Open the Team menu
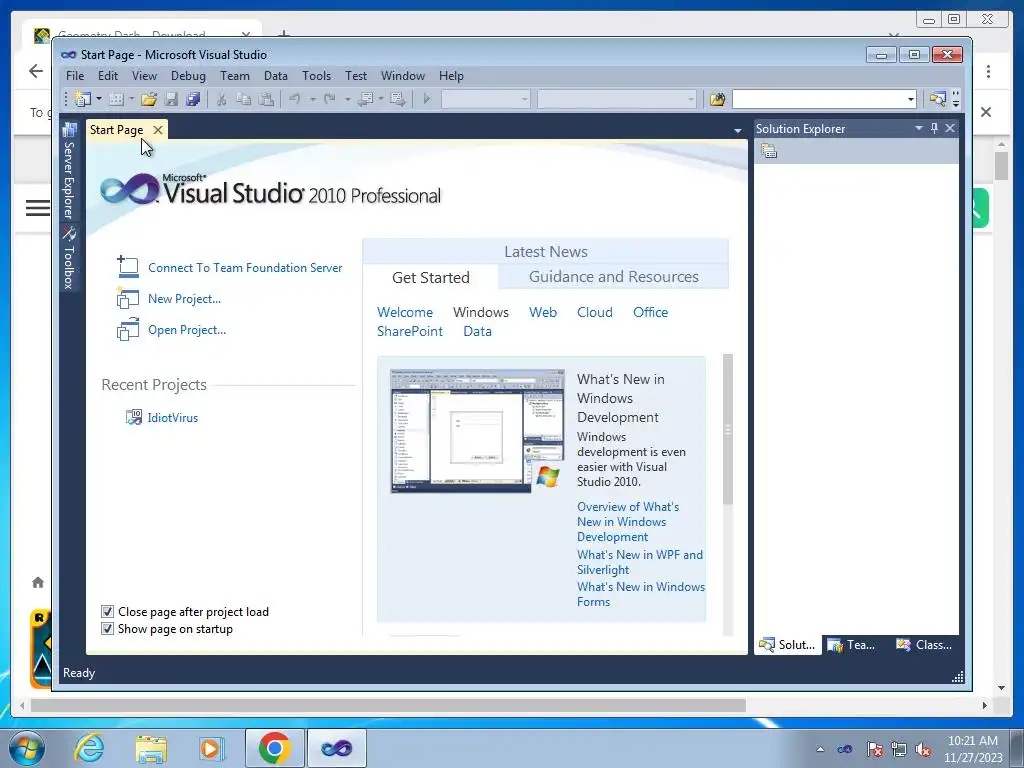The height and width of the screenshot is (768, 1024). coord(234,76)
